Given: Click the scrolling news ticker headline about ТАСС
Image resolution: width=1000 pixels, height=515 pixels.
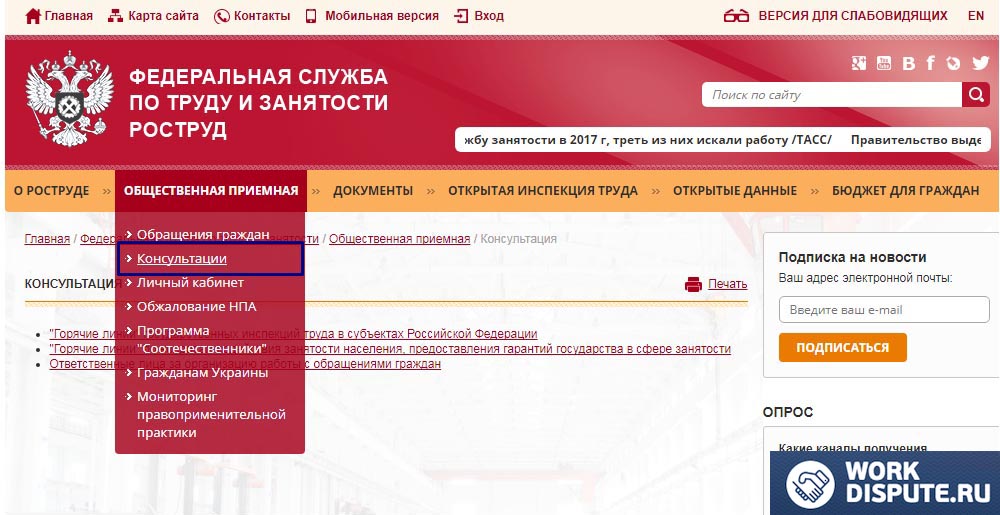Looking at the screenshot, I should (x=648, y=140).
